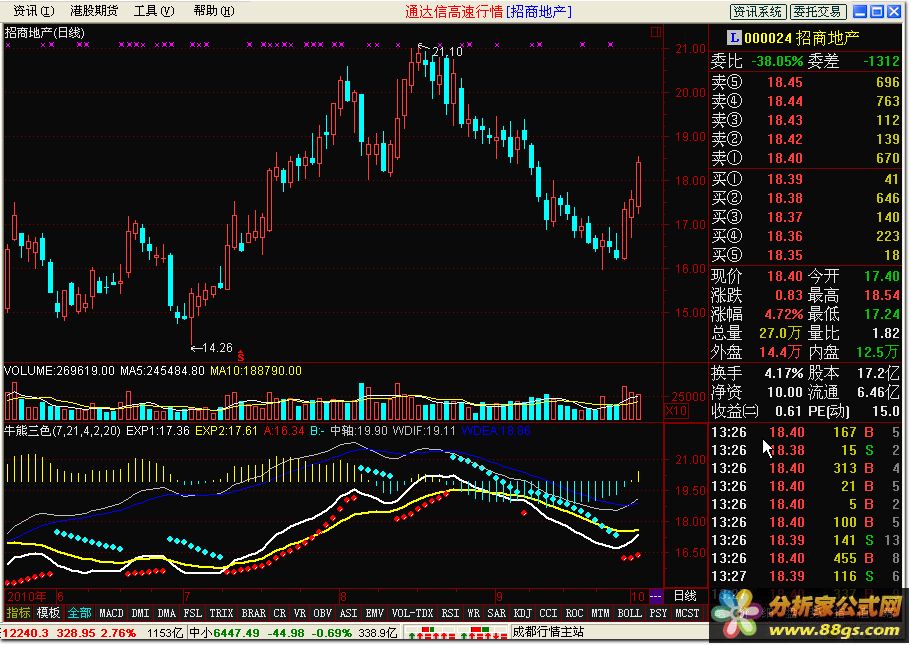Click the 21.10 high price marker

click(x=447, y=52)
